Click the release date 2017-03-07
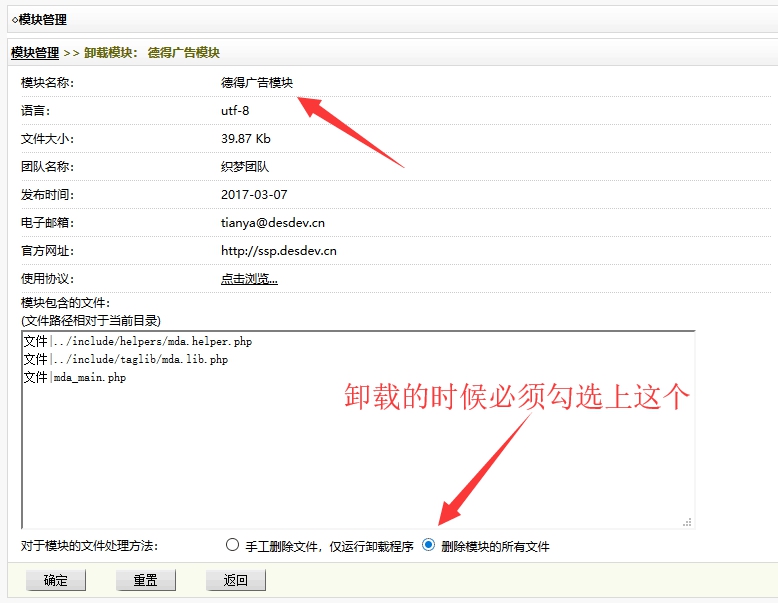Image resolution: width=778 pixels, height=603 pixels. (253, 195)
